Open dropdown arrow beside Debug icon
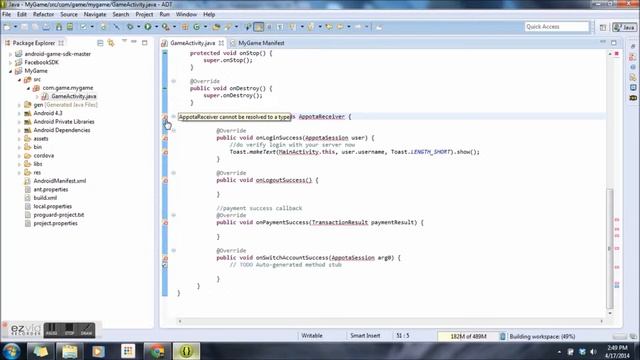This screenshot has height=360, width=640. [138, 27]
